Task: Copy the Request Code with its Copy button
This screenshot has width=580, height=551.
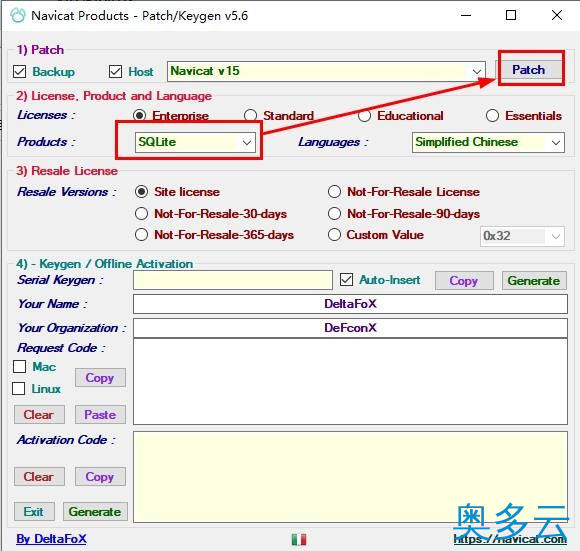Action: pyautogui.click(x=100, y=378)
